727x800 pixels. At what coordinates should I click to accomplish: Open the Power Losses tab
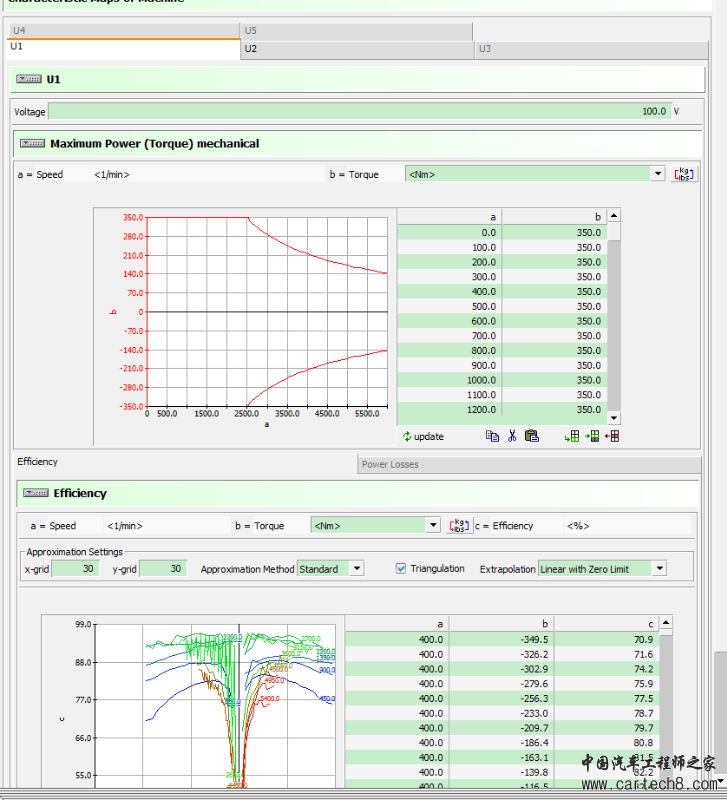529,464
